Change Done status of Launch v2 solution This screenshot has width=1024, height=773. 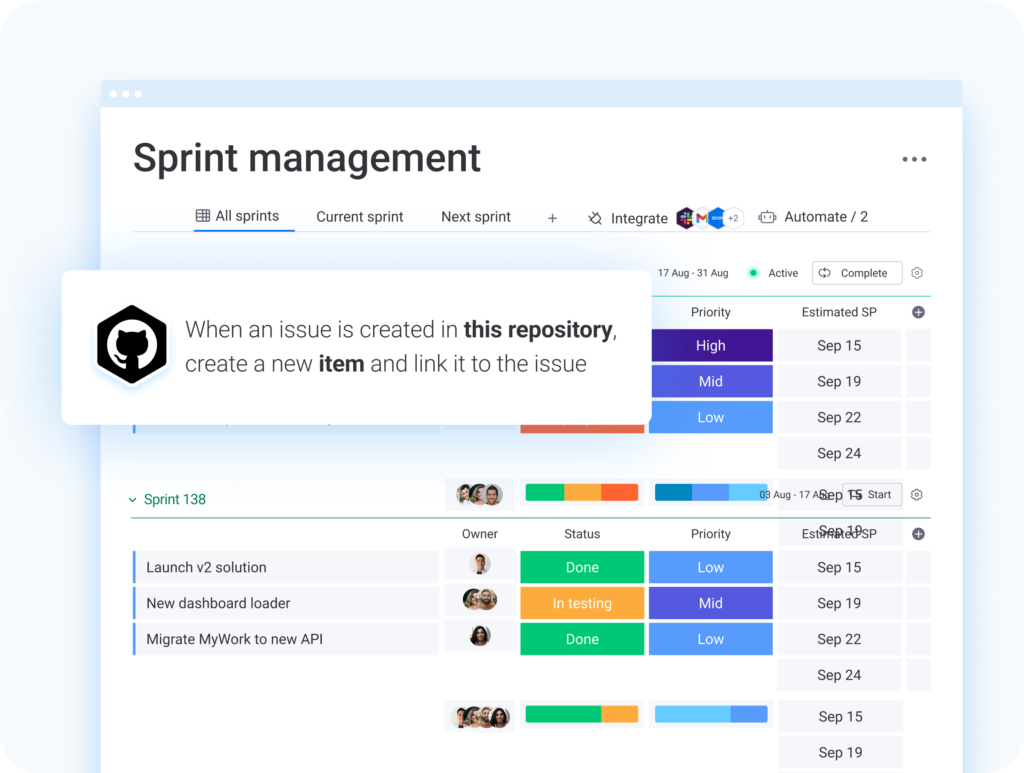[582, 567]
